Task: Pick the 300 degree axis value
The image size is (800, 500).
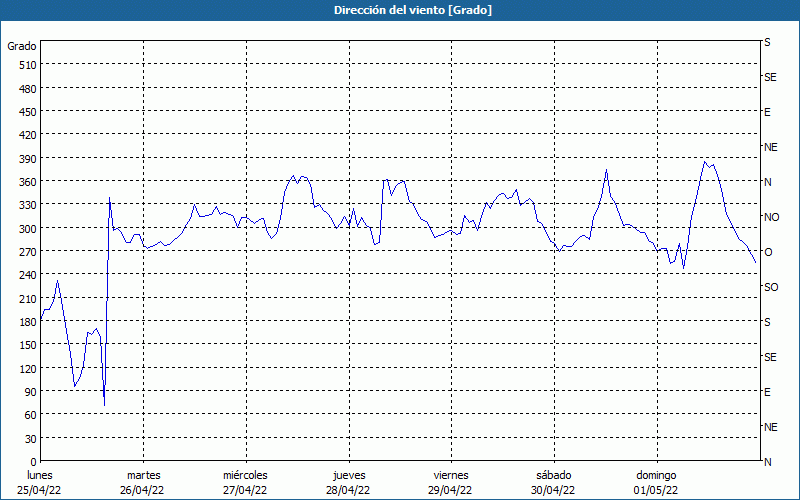Action: (28, 229)
